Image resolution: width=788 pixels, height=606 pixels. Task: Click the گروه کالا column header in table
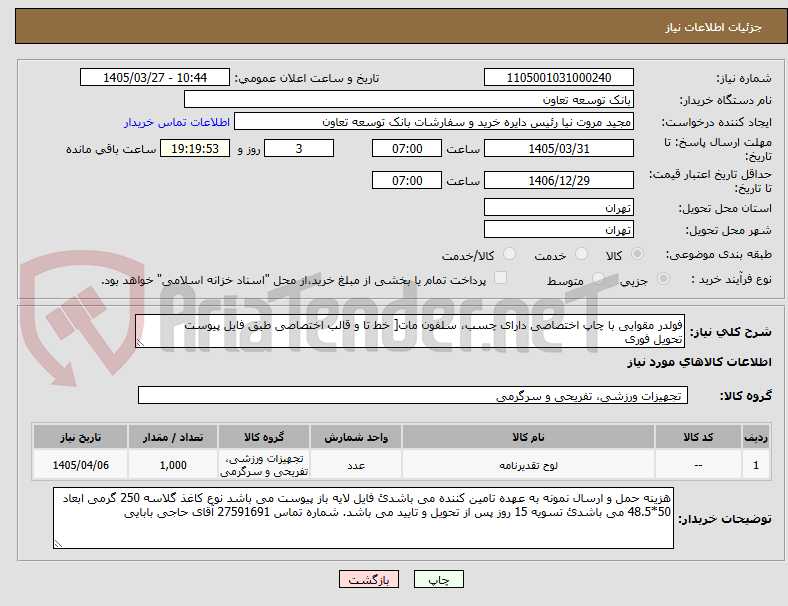[x=264, y=437]
